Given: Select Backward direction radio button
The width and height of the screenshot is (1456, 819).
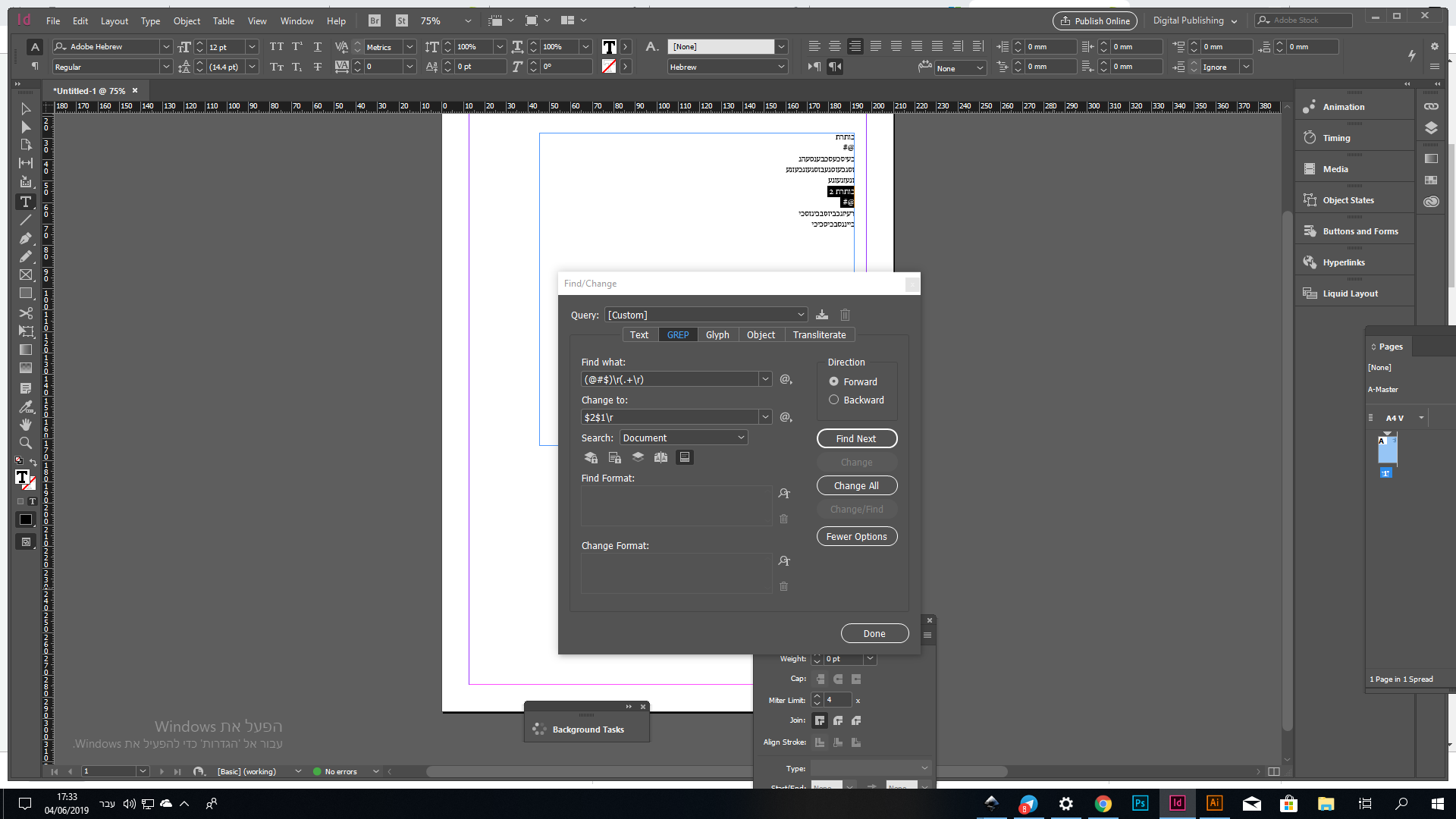Looking at the screenshot, I should [833, 400].
